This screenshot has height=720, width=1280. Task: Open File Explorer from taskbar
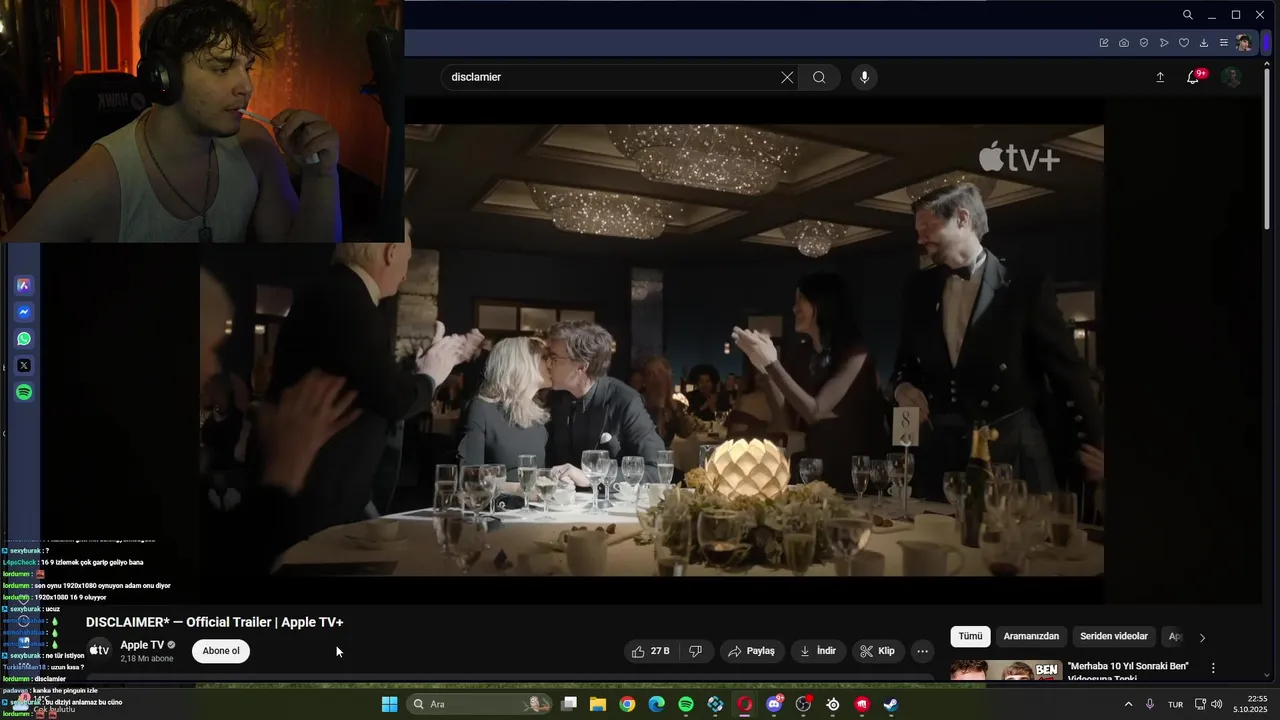598,704
